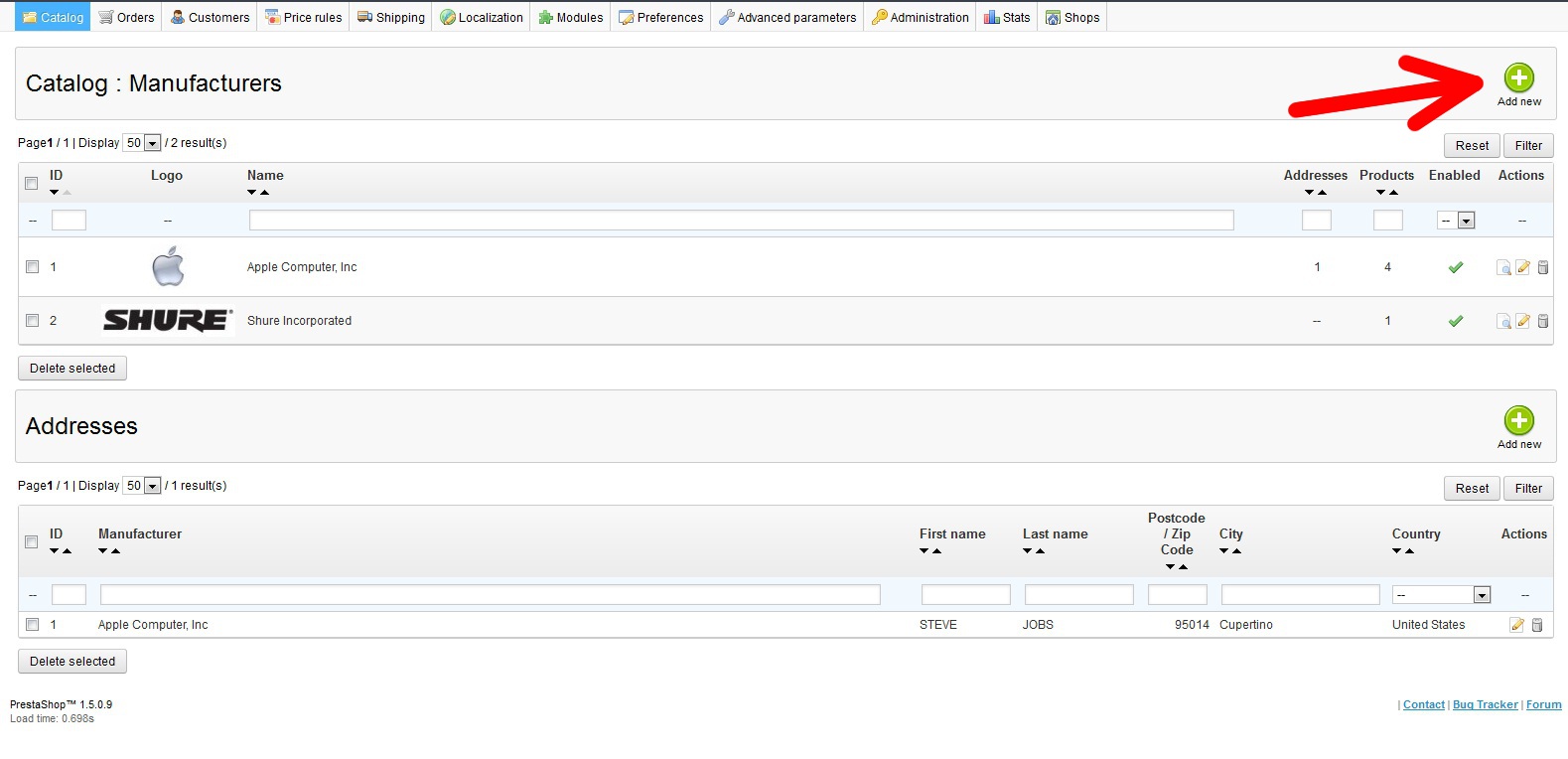
Task: Open the Bug Tracker footer link
Action: pos(1486,704)
